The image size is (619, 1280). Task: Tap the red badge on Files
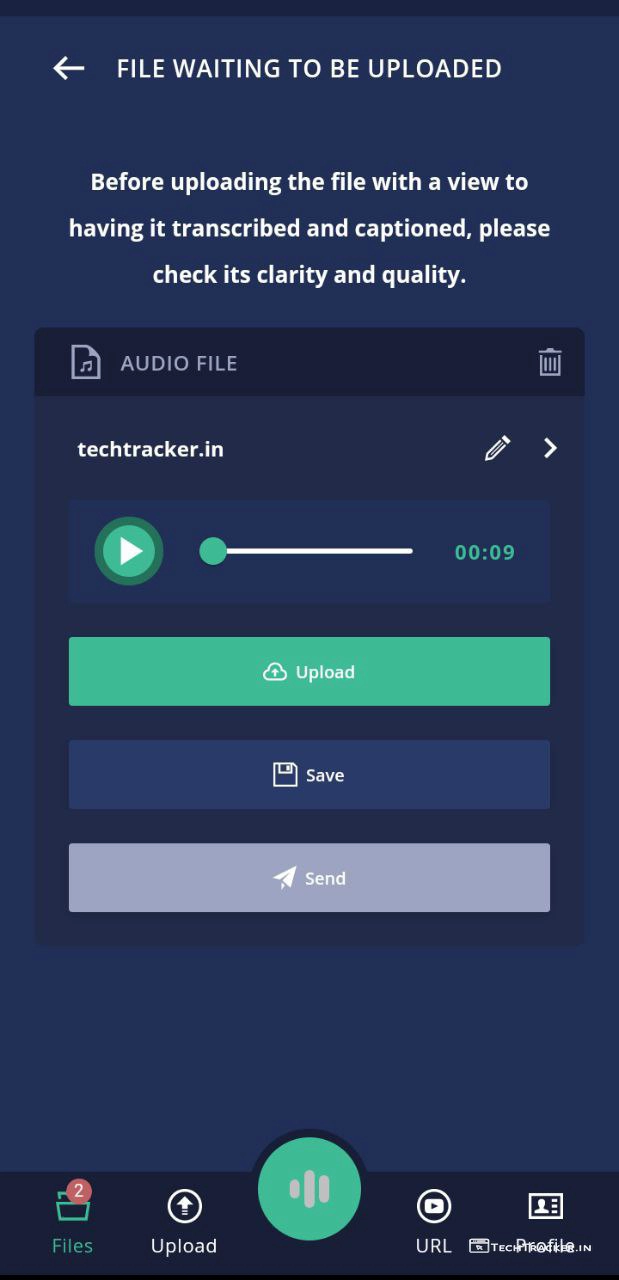tap(79, 1191)
